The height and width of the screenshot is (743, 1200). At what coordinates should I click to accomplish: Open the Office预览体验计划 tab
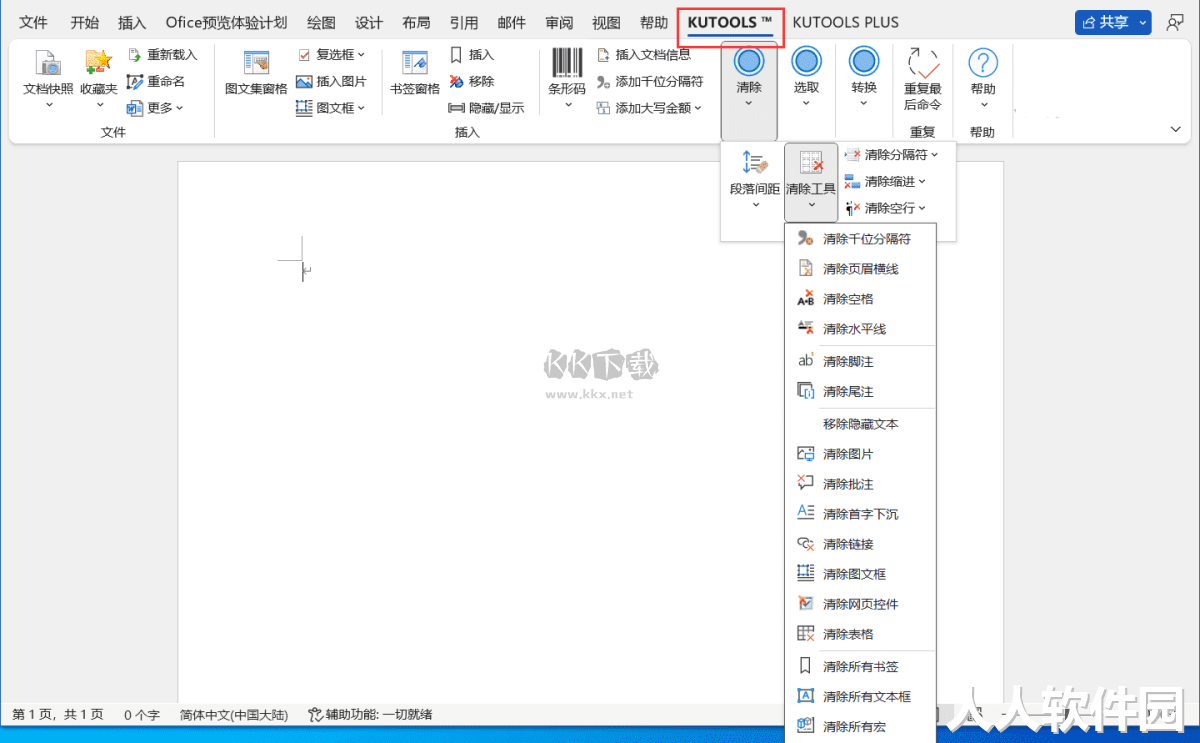tap(227, 22)
